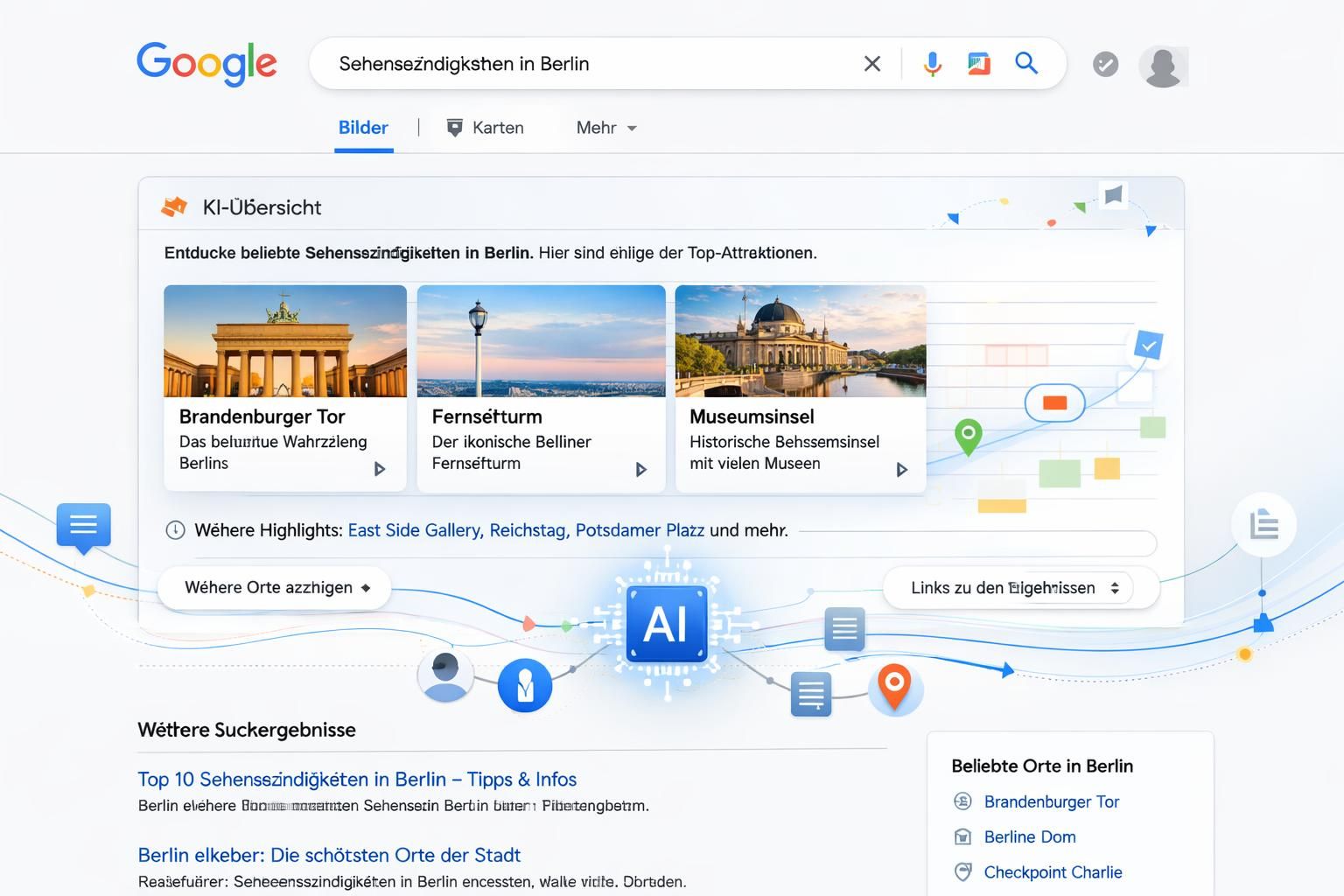The width and height of the screenshot is (1344, 896).
Task: Clear the search query with the X icon
Action: coord(872,64)
